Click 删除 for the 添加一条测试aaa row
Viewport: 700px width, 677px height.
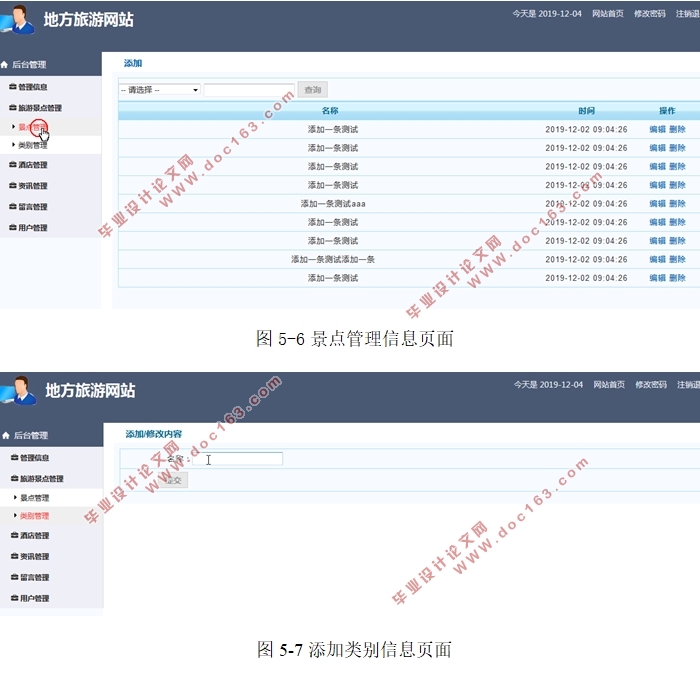[x=677, y=204]
